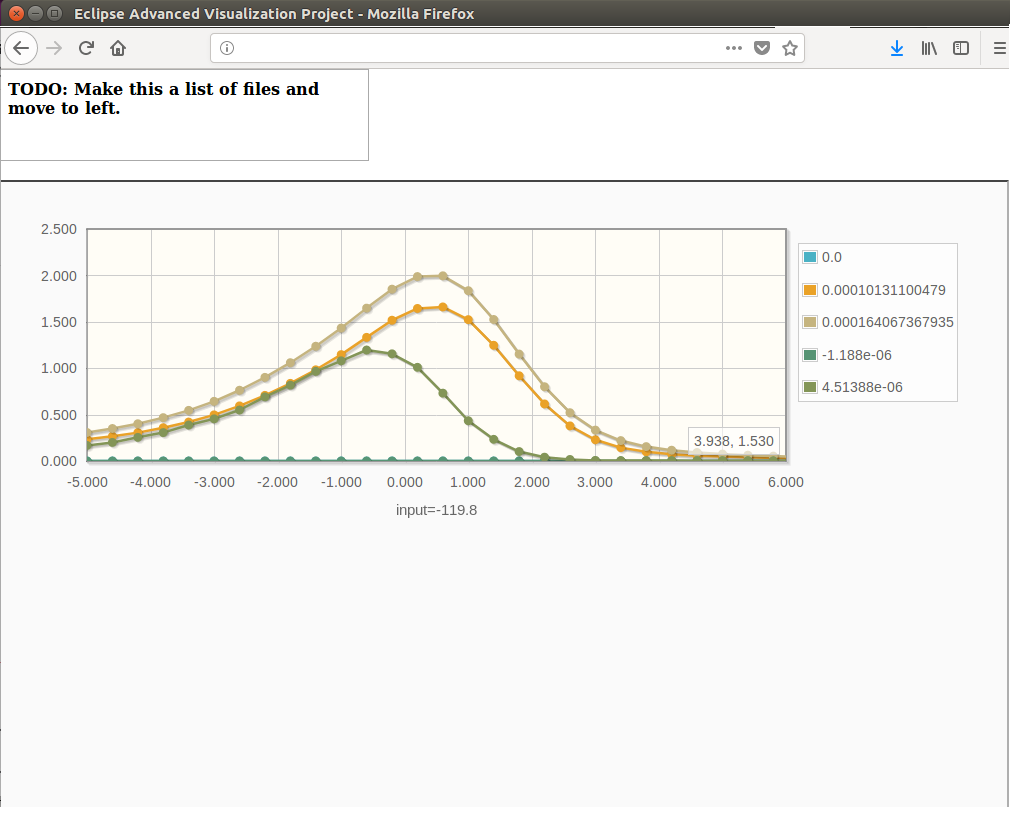Click inside the address bar field
1010x839 pixels.
pyautogui.click(x=470, y=48)
